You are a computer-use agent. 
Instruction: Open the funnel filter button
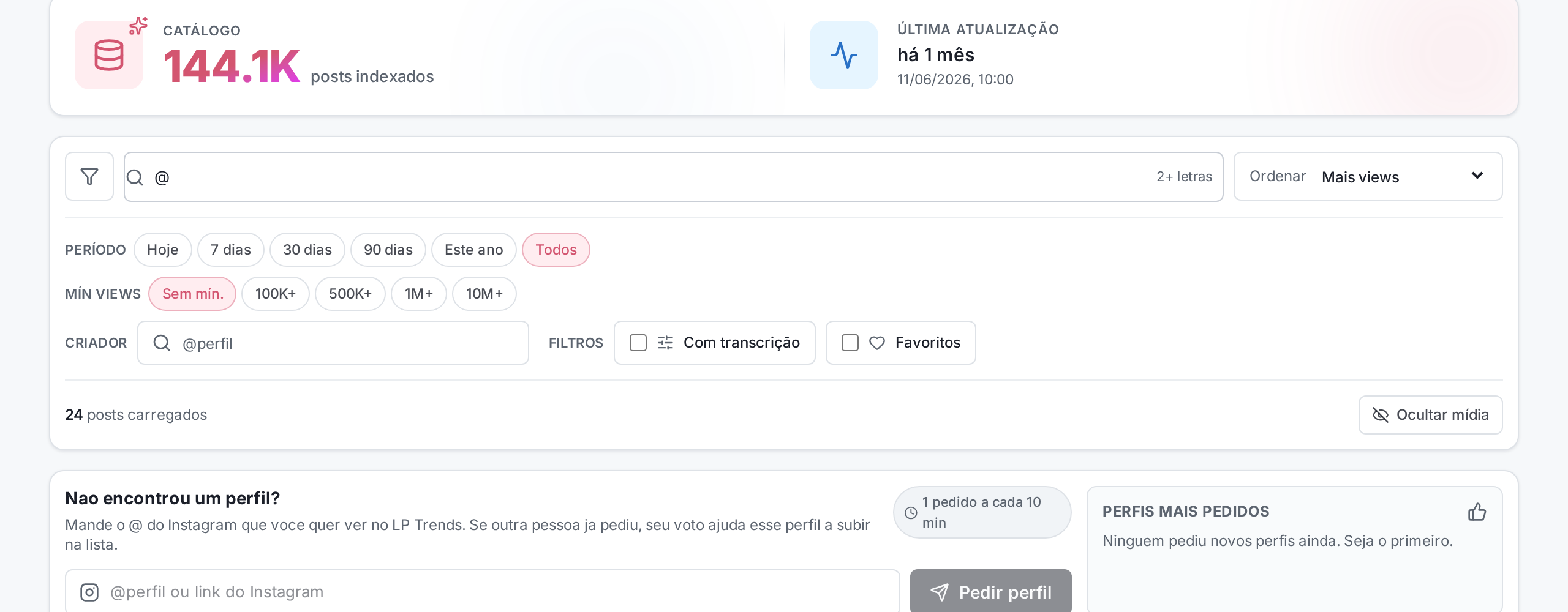click(x=89, y=176)
